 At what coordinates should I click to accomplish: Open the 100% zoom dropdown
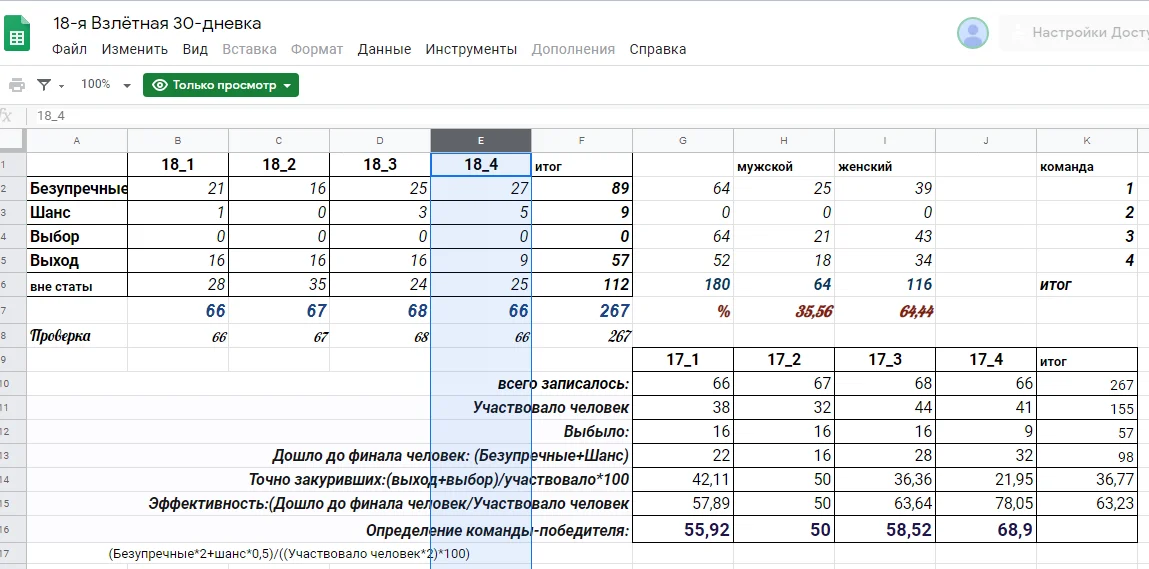tap(106, 85)
